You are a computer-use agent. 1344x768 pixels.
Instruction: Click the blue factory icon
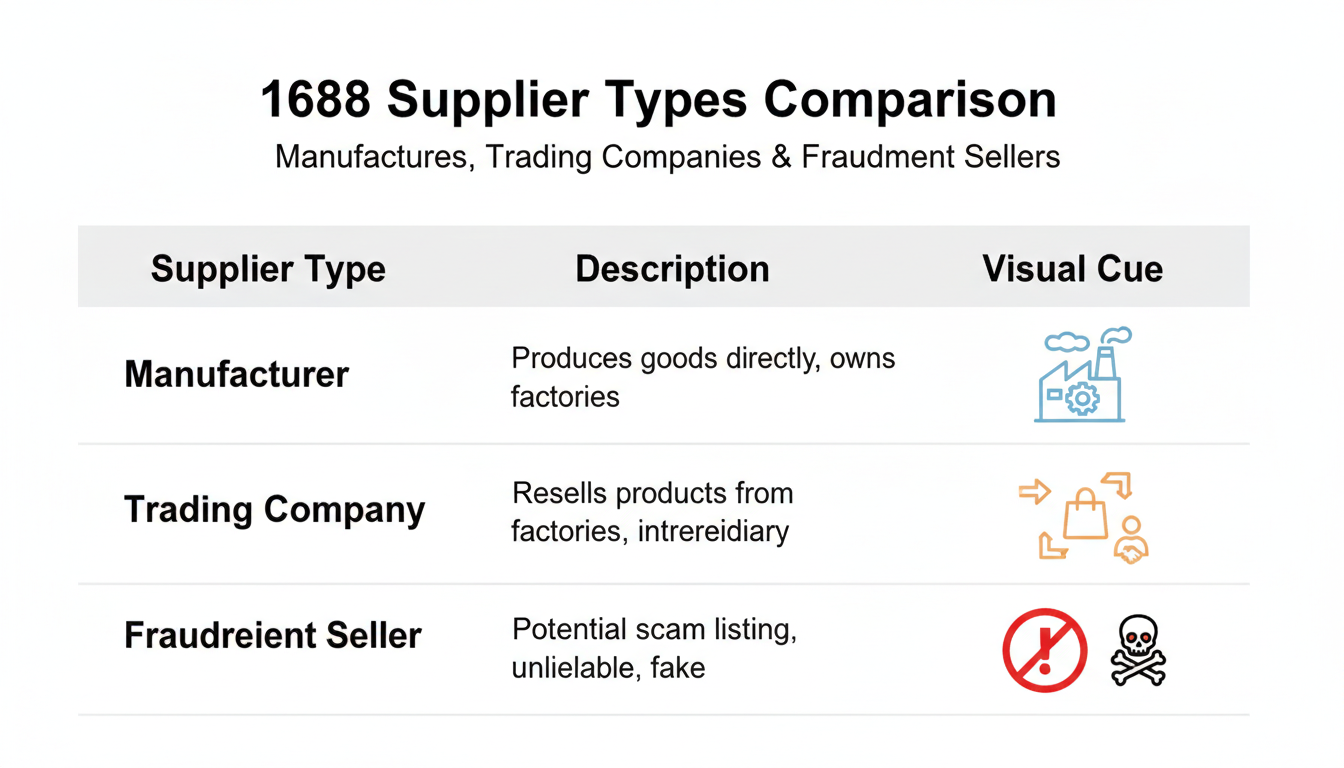pos(1081,376)
